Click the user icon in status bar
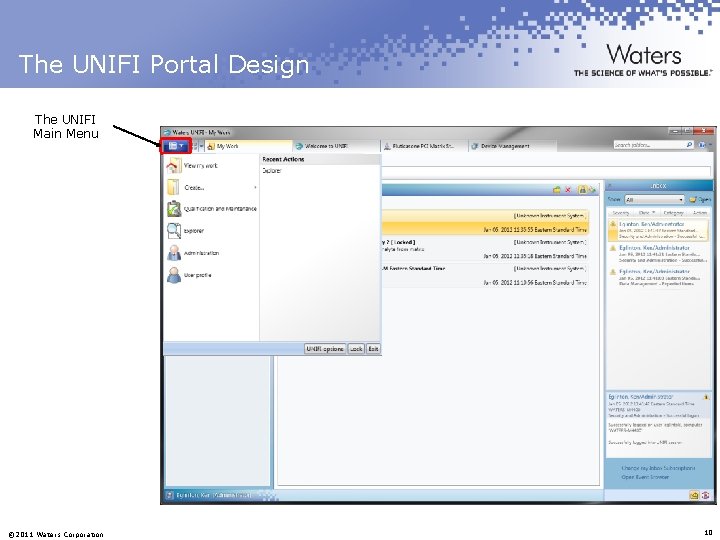The image size is (720, 540). (x=169, y=495)
